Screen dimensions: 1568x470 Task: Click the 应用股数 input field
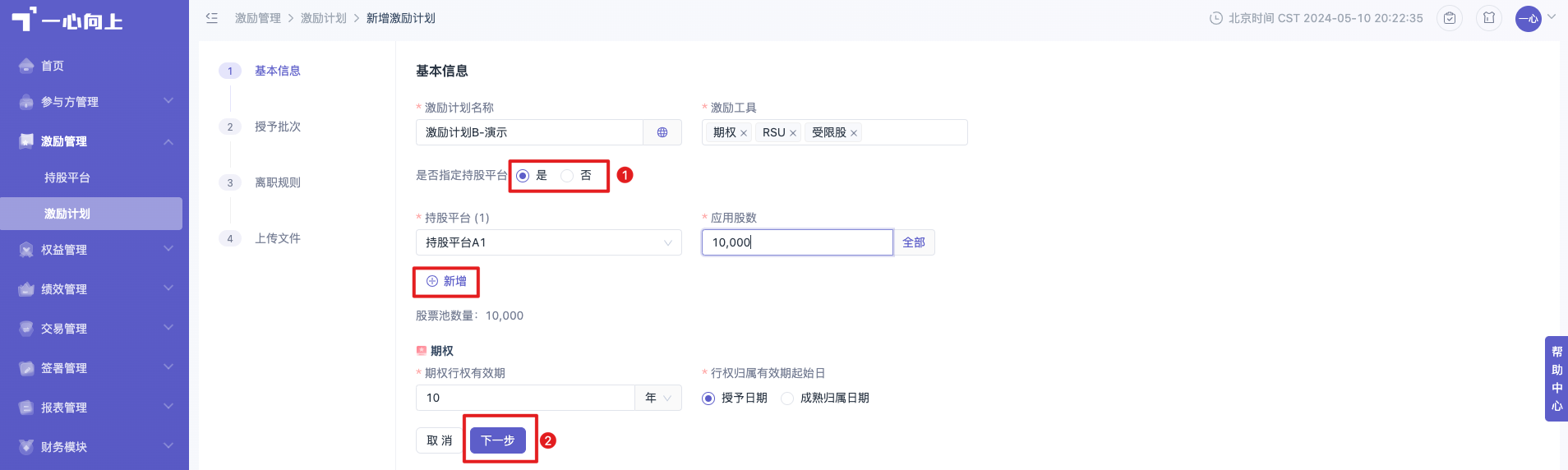[x=797, y=242]
